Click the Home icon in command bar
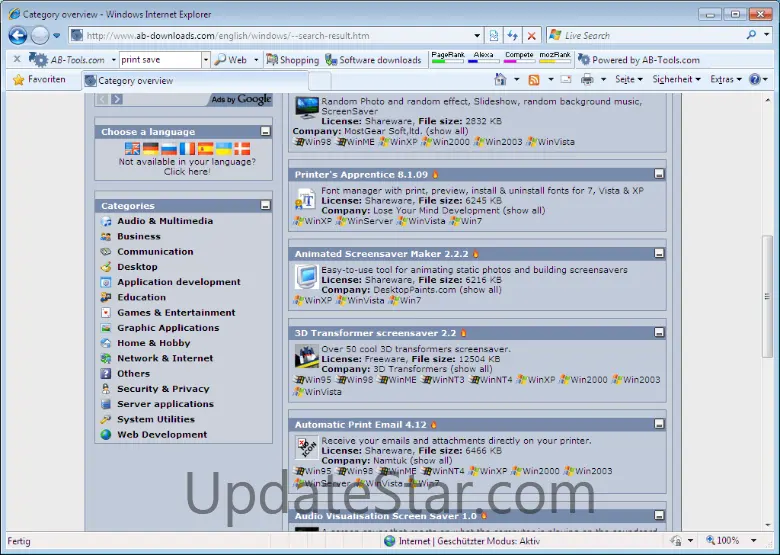 point(500,79)
